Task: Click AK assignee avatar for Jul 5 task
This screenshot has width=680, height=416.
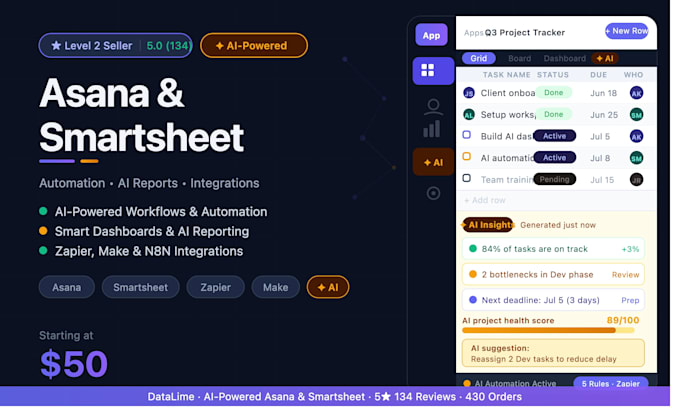Action: 636,136
